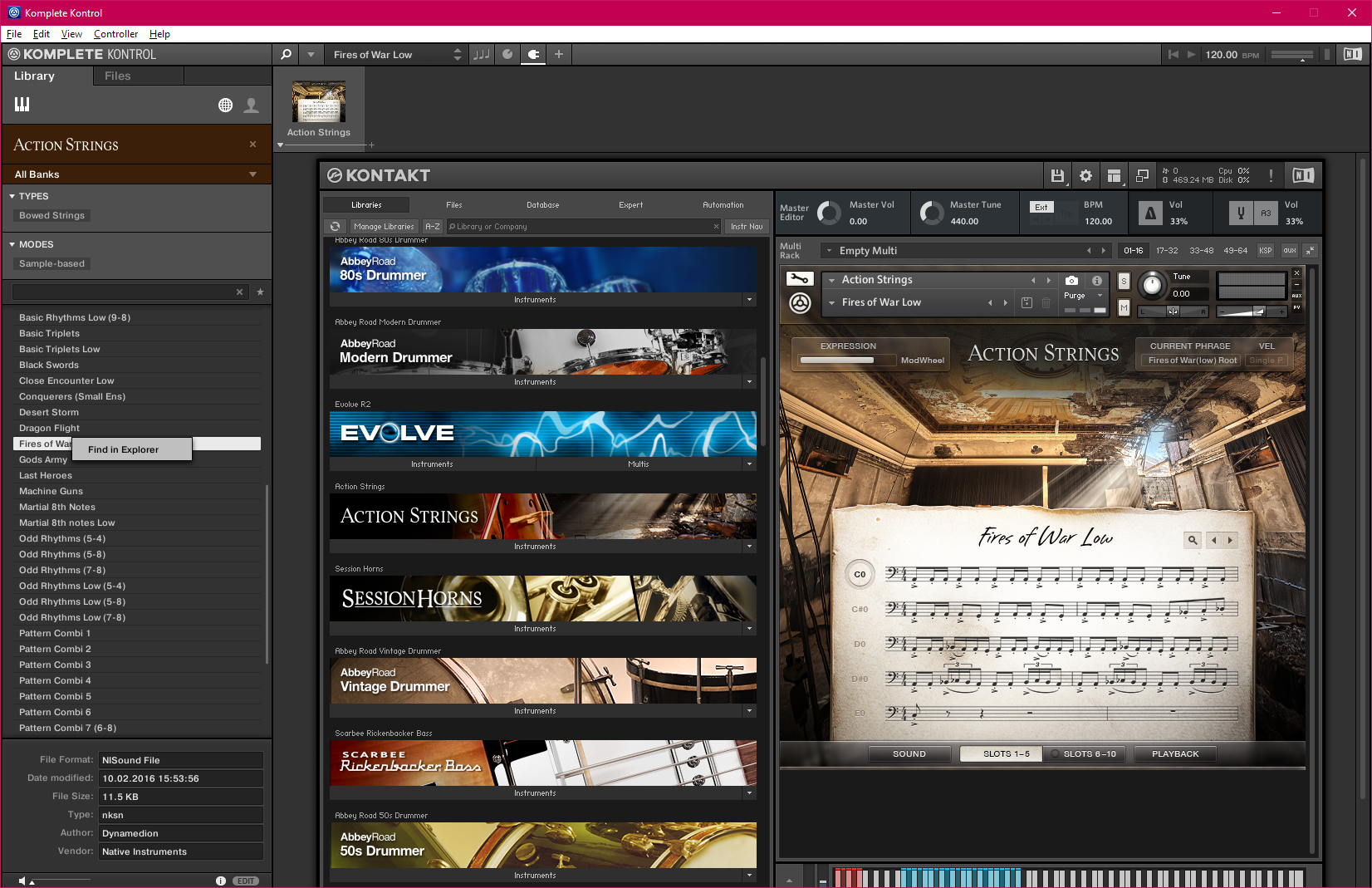Click tuning fork reference tone icon
The width and height of the screenshot is (1372, 888).
click(x=1241, y=213)
